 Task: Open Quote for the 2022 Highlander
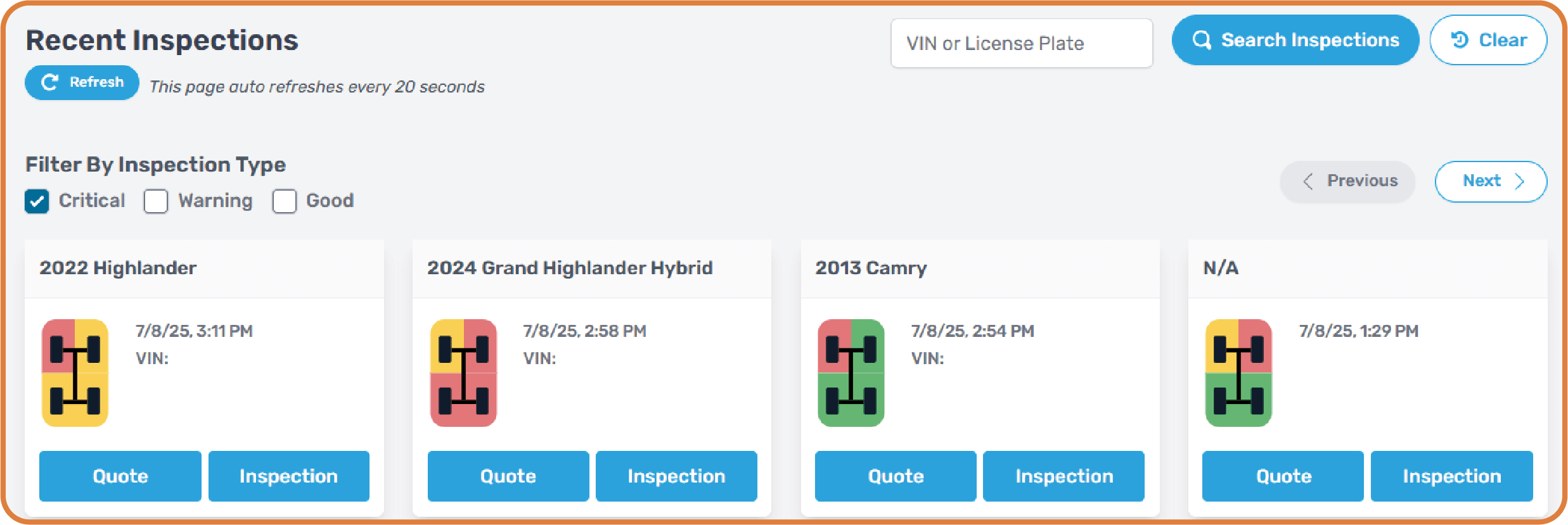120,476
